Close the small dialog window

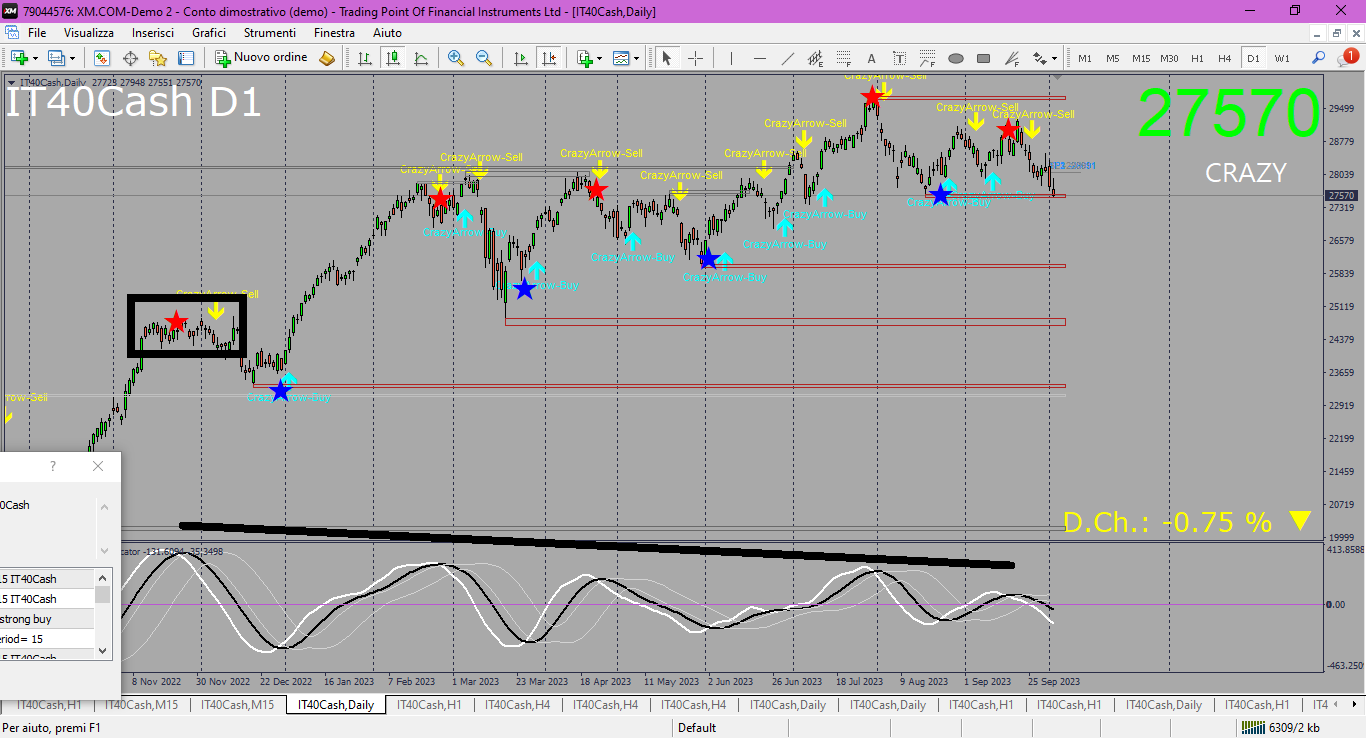tap(97, 466)
